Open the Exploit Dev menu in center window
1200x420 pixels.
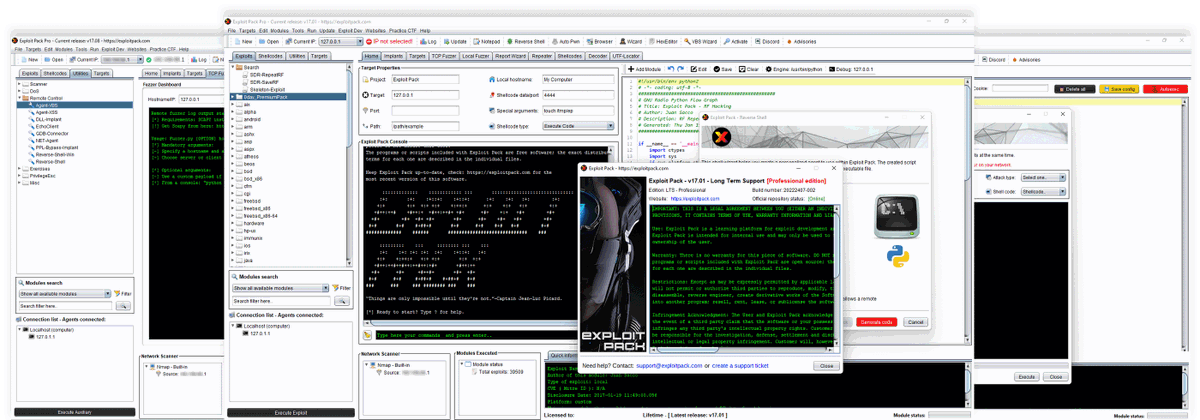(351, 31)
